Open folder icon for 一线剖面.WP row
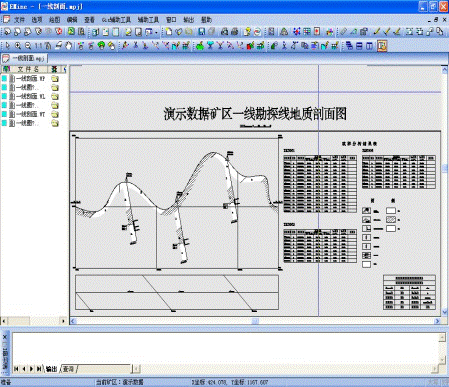Screen dimensions: 449x387 pyautogui.click(x=55, y=79)
